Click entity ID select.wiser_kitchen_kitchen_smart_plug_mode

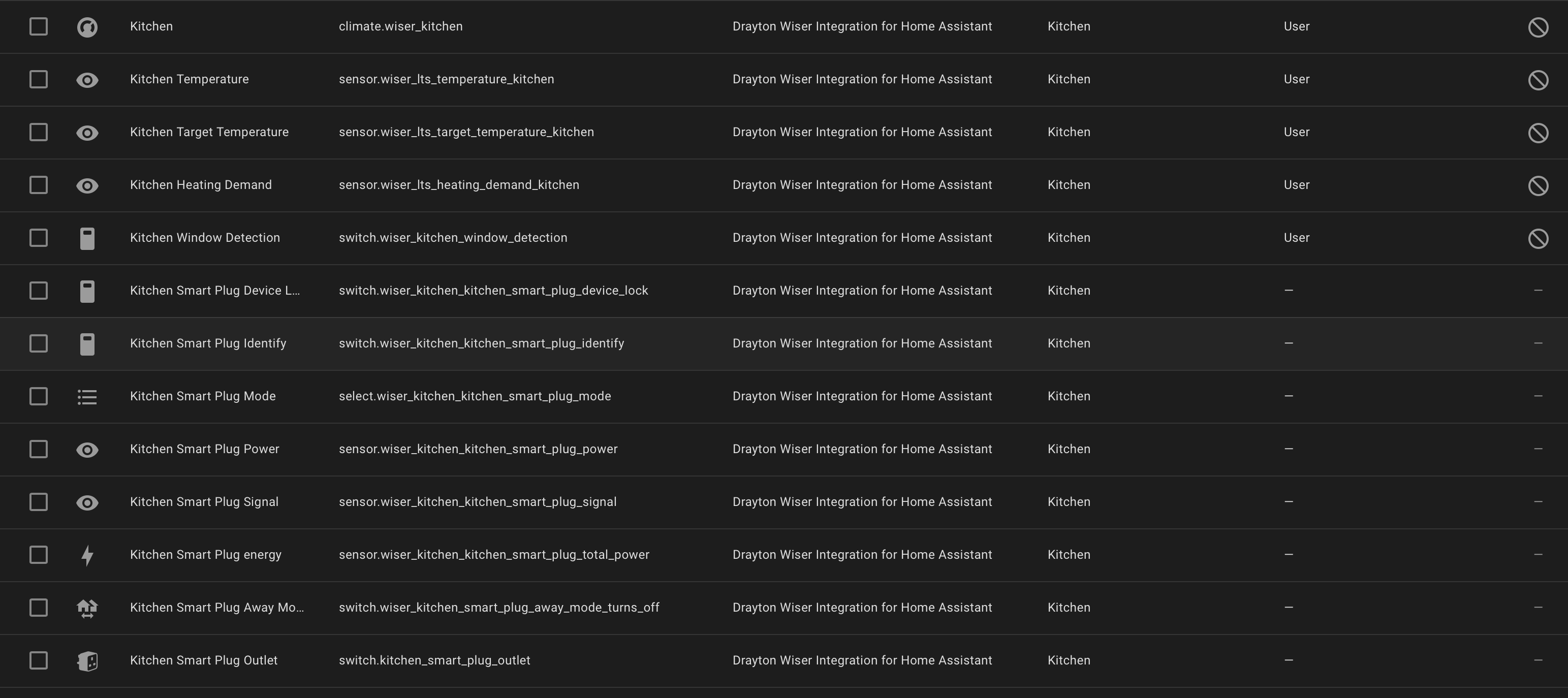pos(474,396)
